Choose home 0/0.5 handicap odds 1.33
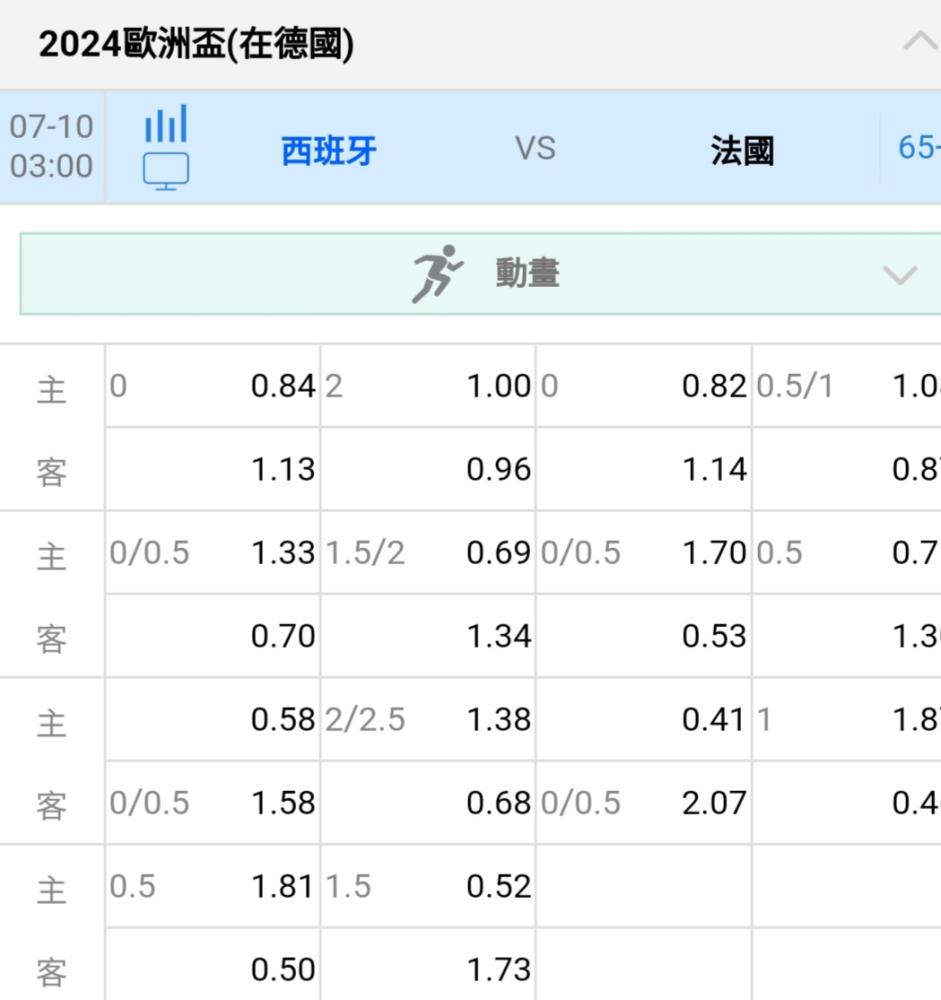The width and height of the screenshot is (941, 1000). pyautogui.click(x=283, y=553)
